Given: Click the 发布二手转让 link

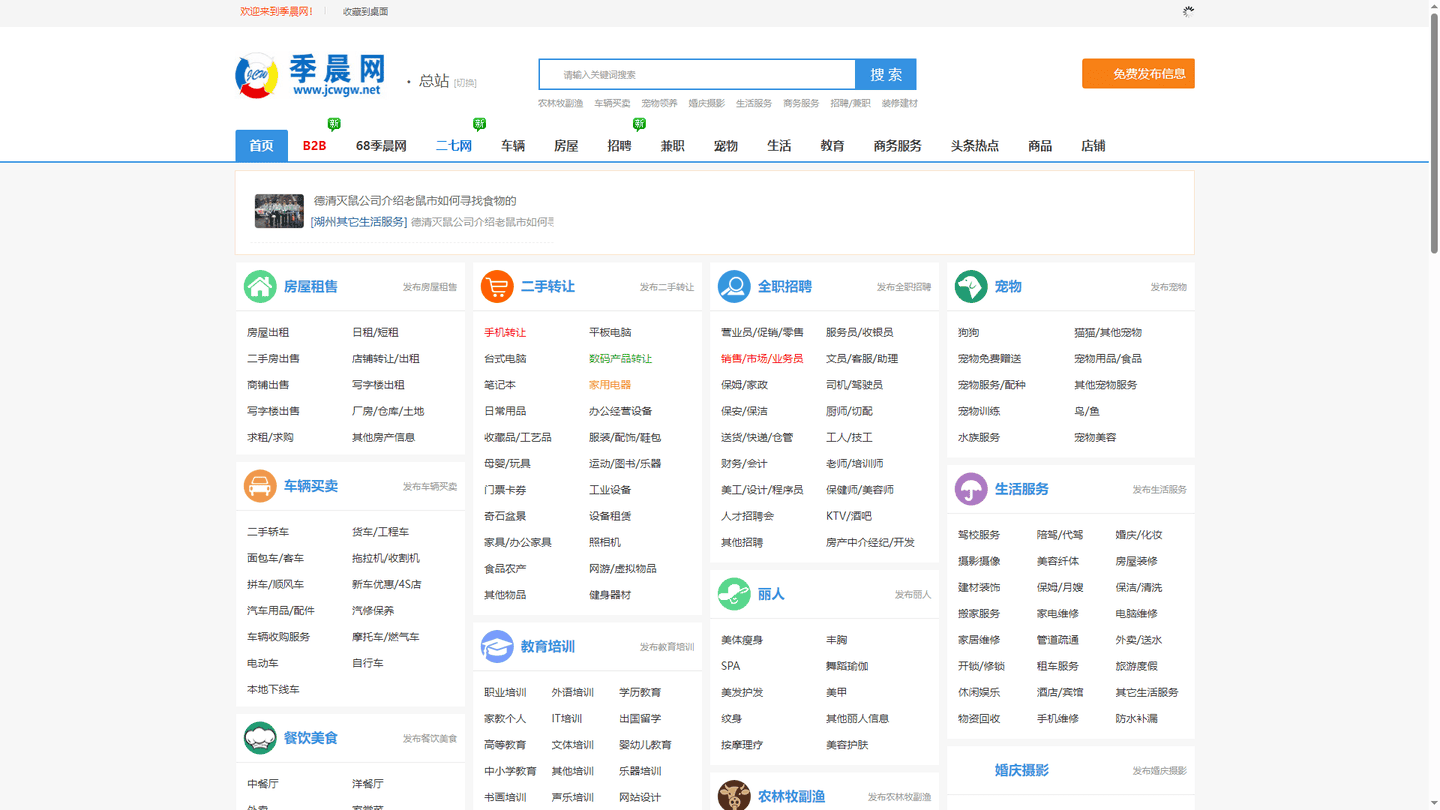Looking at the screenshot, I should [667, 287].
